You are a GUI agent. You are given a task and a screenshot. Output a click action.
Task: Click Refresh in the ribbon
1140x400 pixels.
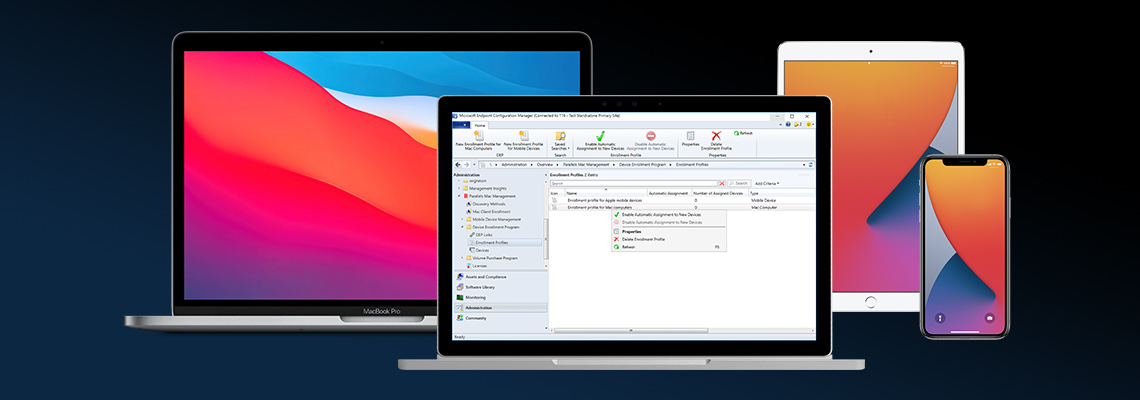[x=743, y=134]
